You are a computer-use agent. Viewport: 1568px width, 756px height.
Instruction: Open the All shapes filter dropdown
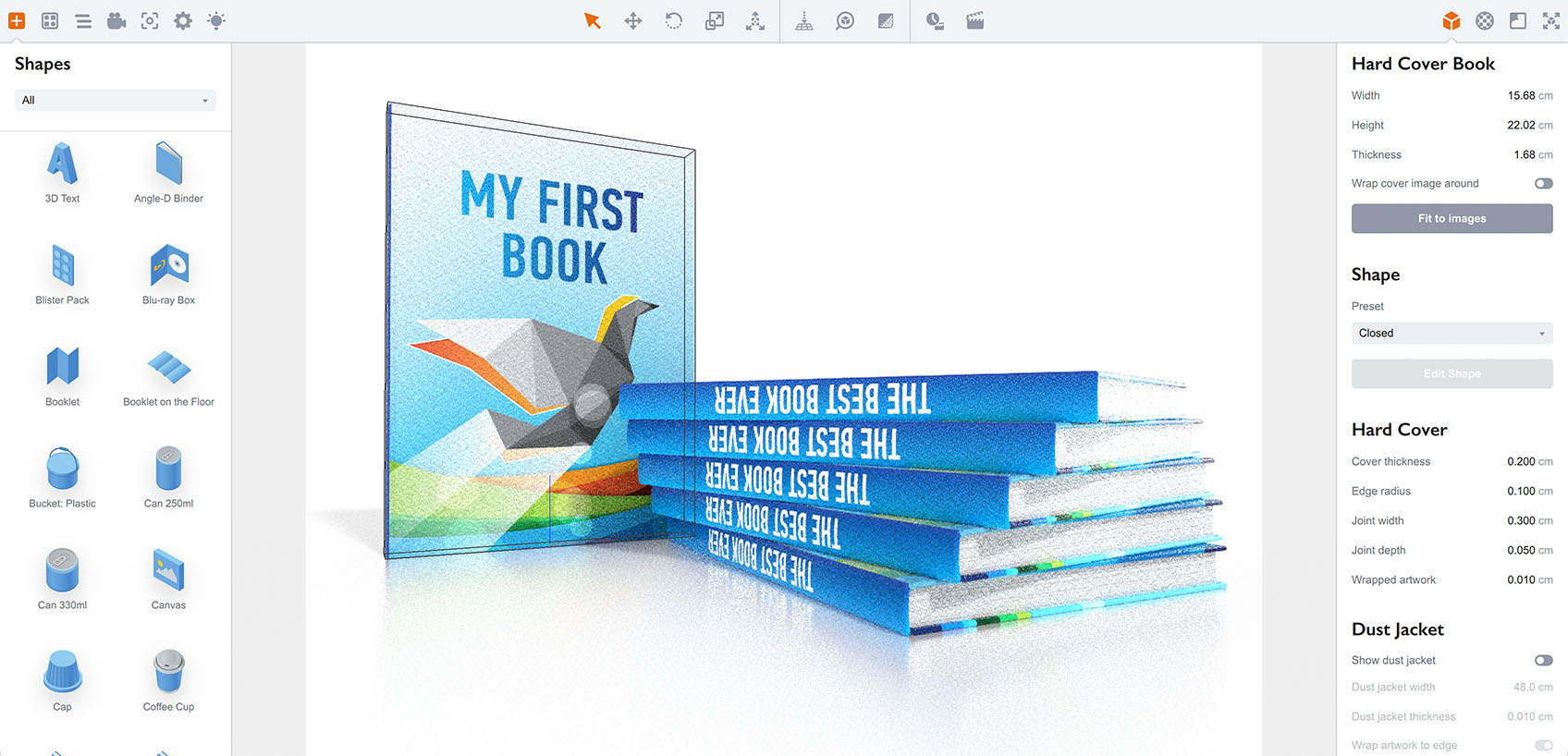116,100
